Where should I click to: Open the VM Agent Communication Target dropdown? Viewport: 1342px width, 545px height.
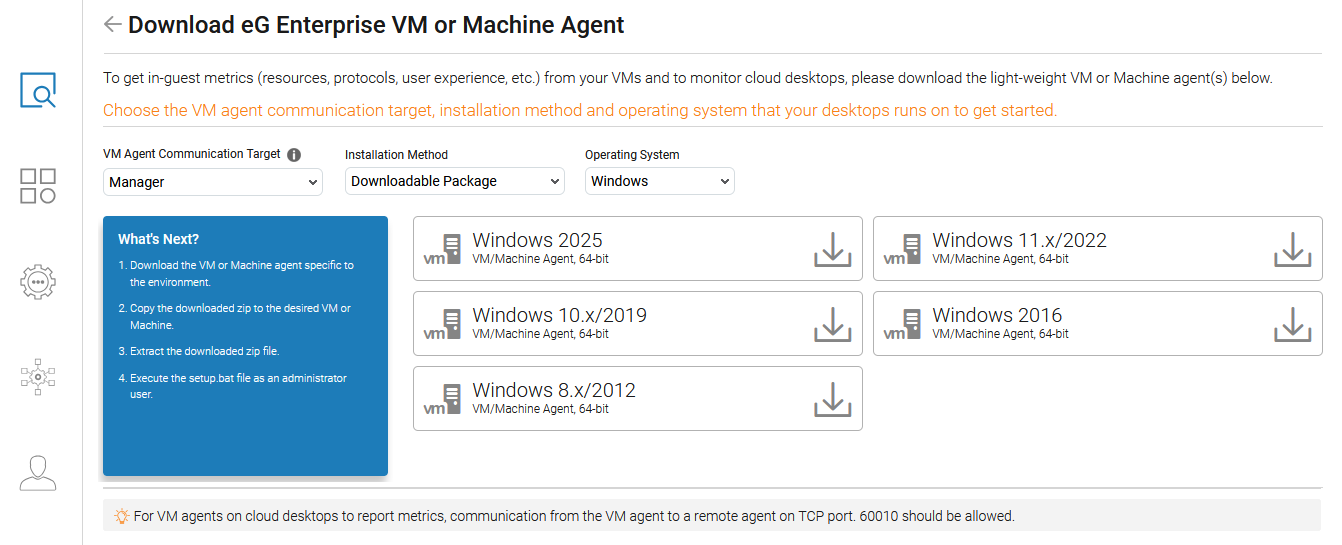[x=213, y=182]
